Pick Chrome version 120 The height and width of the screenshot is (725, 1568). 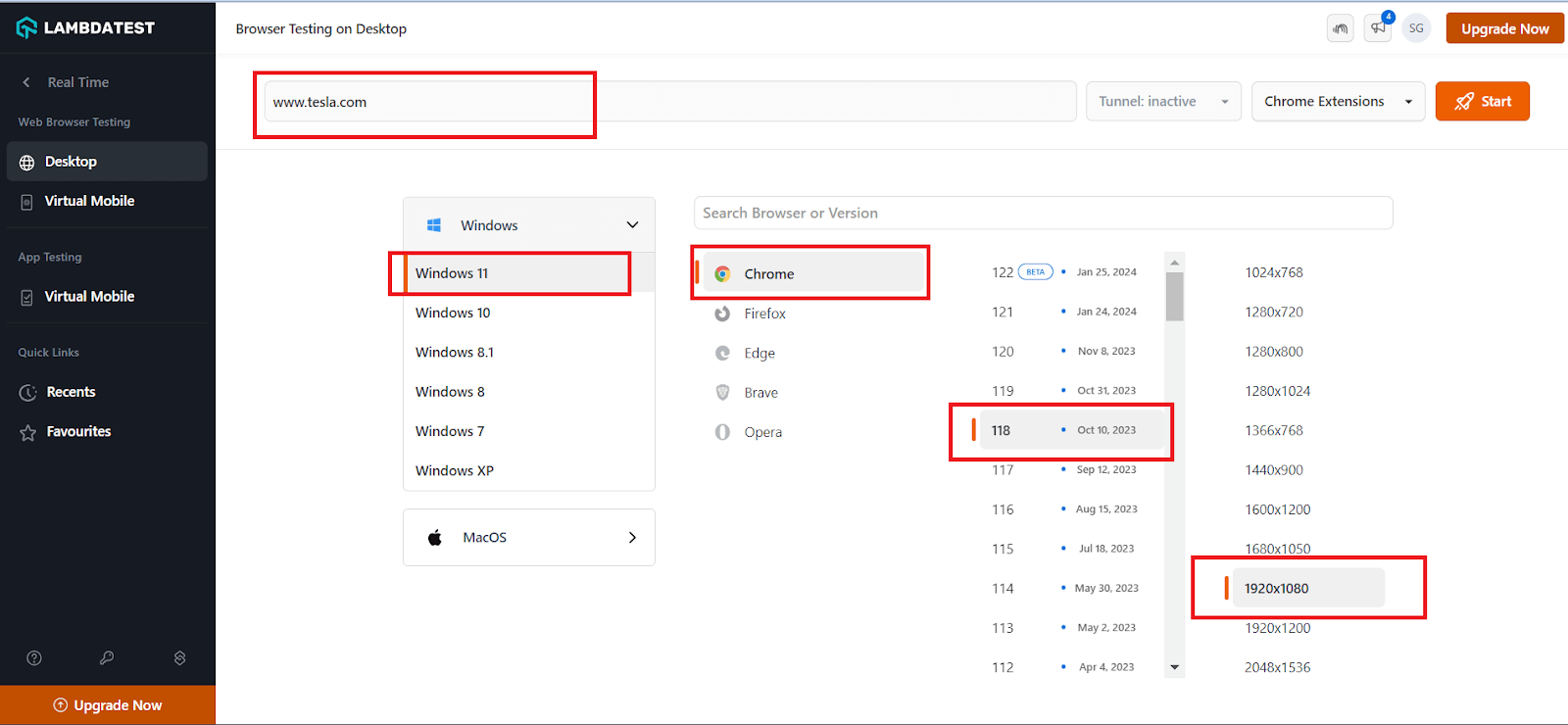point(1003,352)
